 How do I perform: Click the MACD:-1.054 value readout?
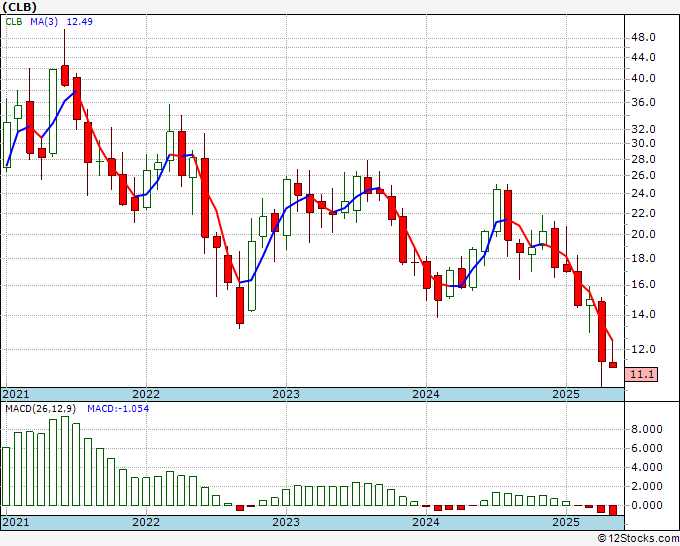118,409
